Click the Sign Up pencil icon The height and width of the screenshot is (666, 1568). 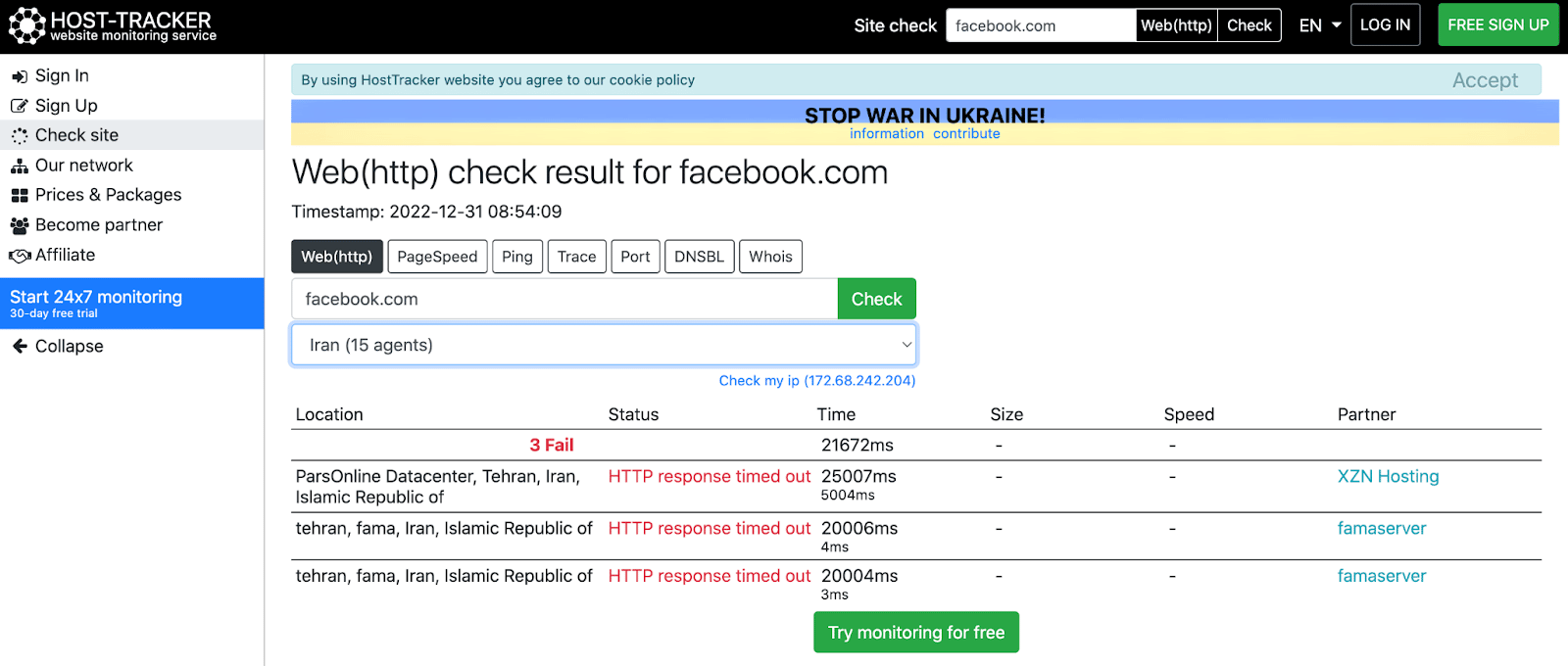coord(20,106)
